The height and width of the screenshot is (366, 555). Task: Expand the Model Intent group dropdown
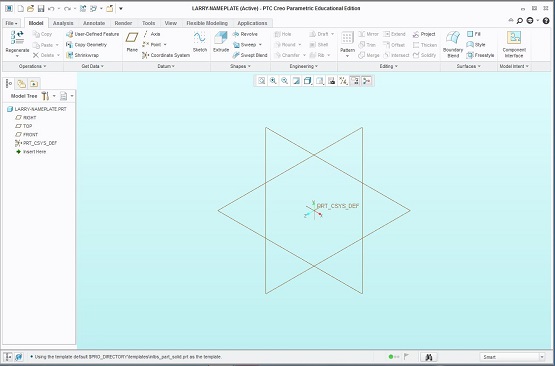[514, 66]
